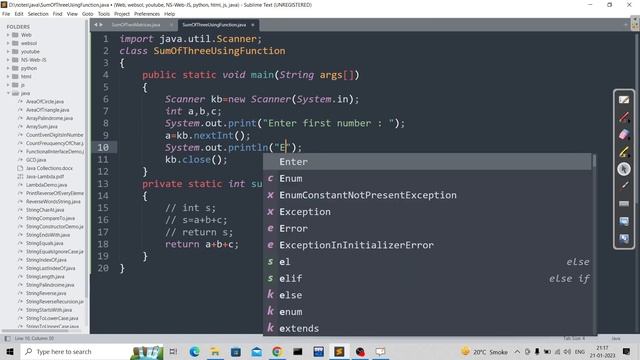Image resolution: width=640 pixels, height=360 pixels.
Task: Click the weather widget showing 20°C Smoke
Action: pyautogui.click(x=484, y=351)
